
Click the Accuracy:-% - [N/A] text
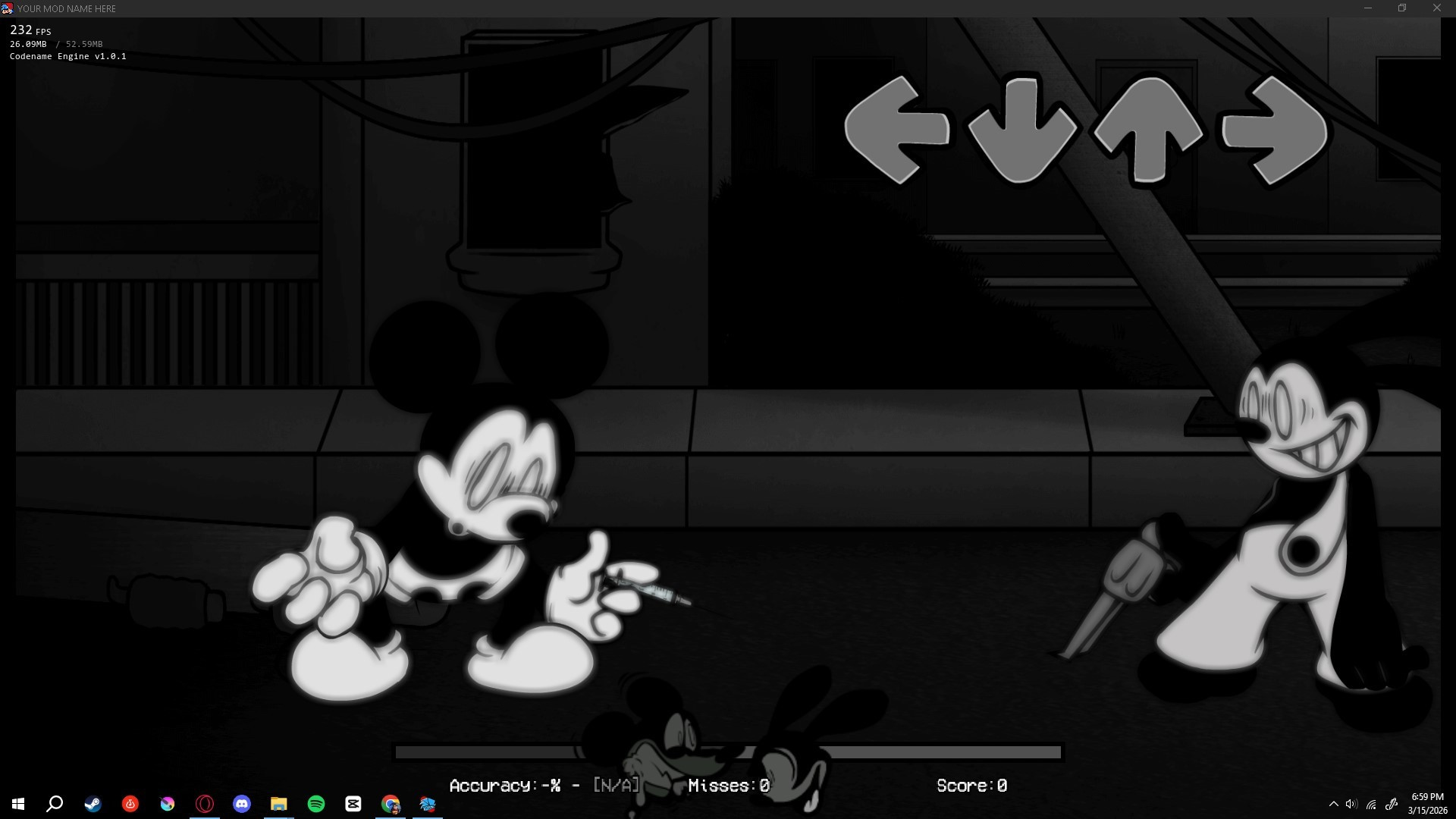(x=544, y=786)
